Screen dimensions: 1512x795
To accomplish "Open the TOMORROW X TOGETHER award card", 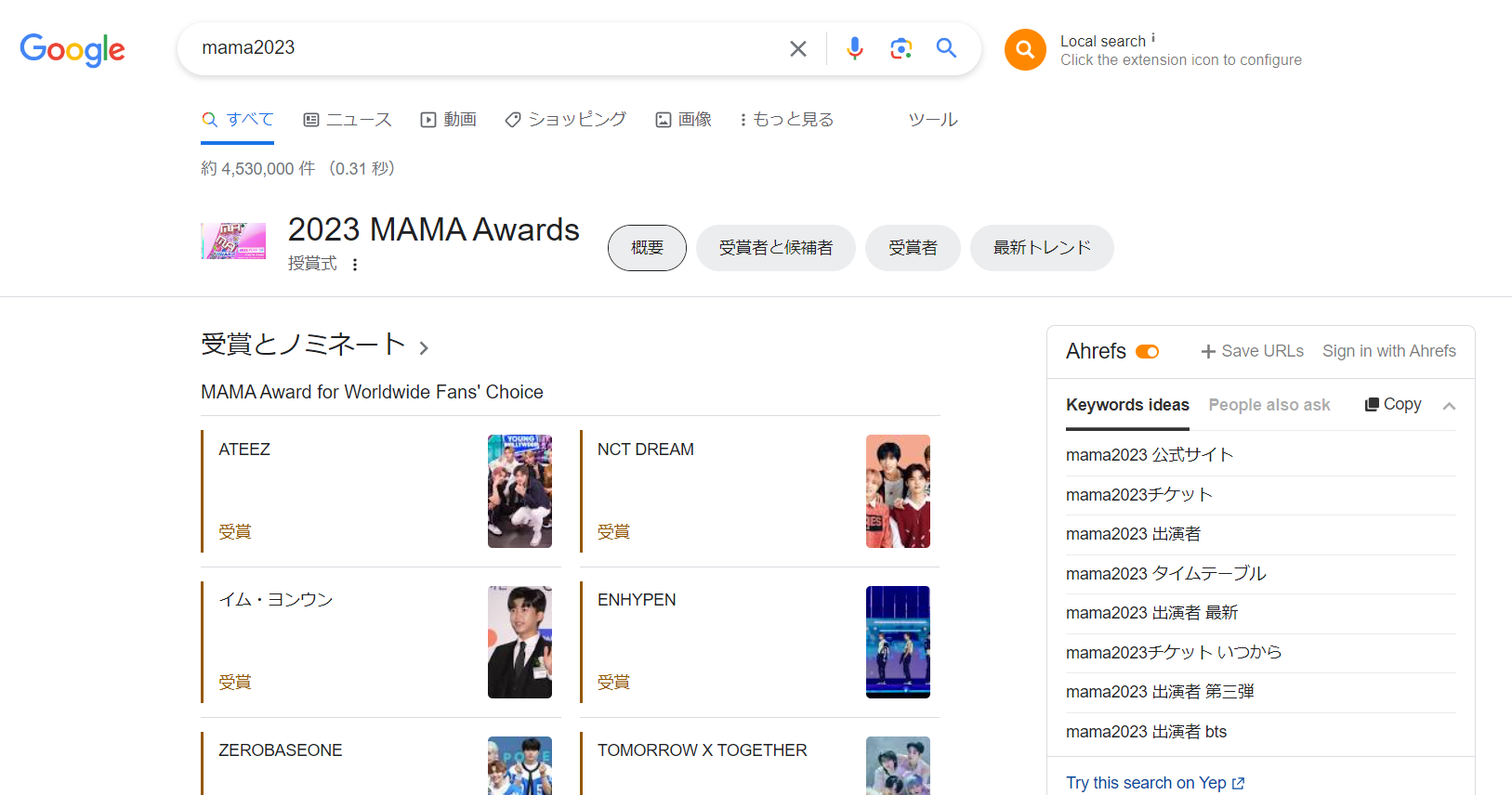I will [x=759, y=763].
